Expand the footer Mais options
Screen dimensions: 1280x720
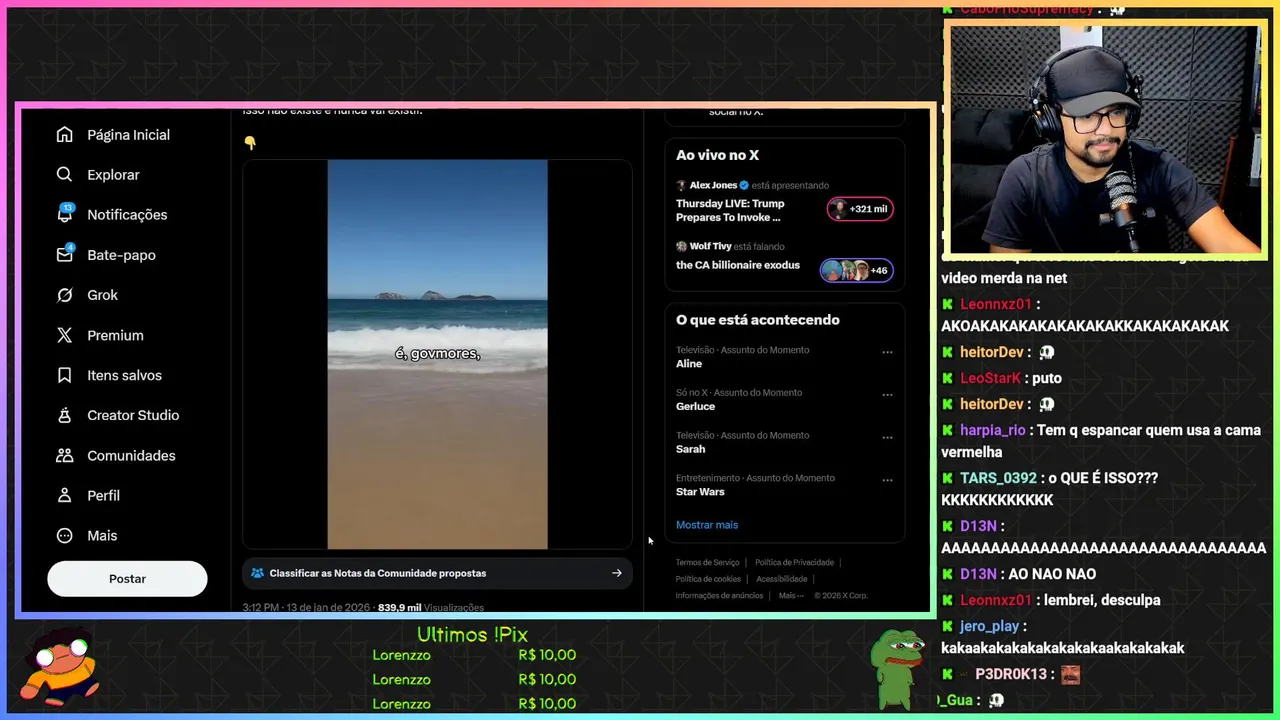790,595
